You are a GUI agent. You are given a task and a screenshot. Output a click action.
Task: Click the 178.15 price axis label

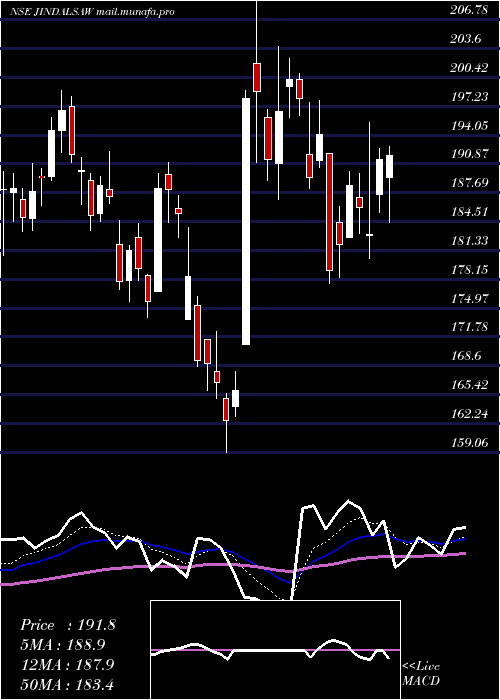click(x=469, y=270)
